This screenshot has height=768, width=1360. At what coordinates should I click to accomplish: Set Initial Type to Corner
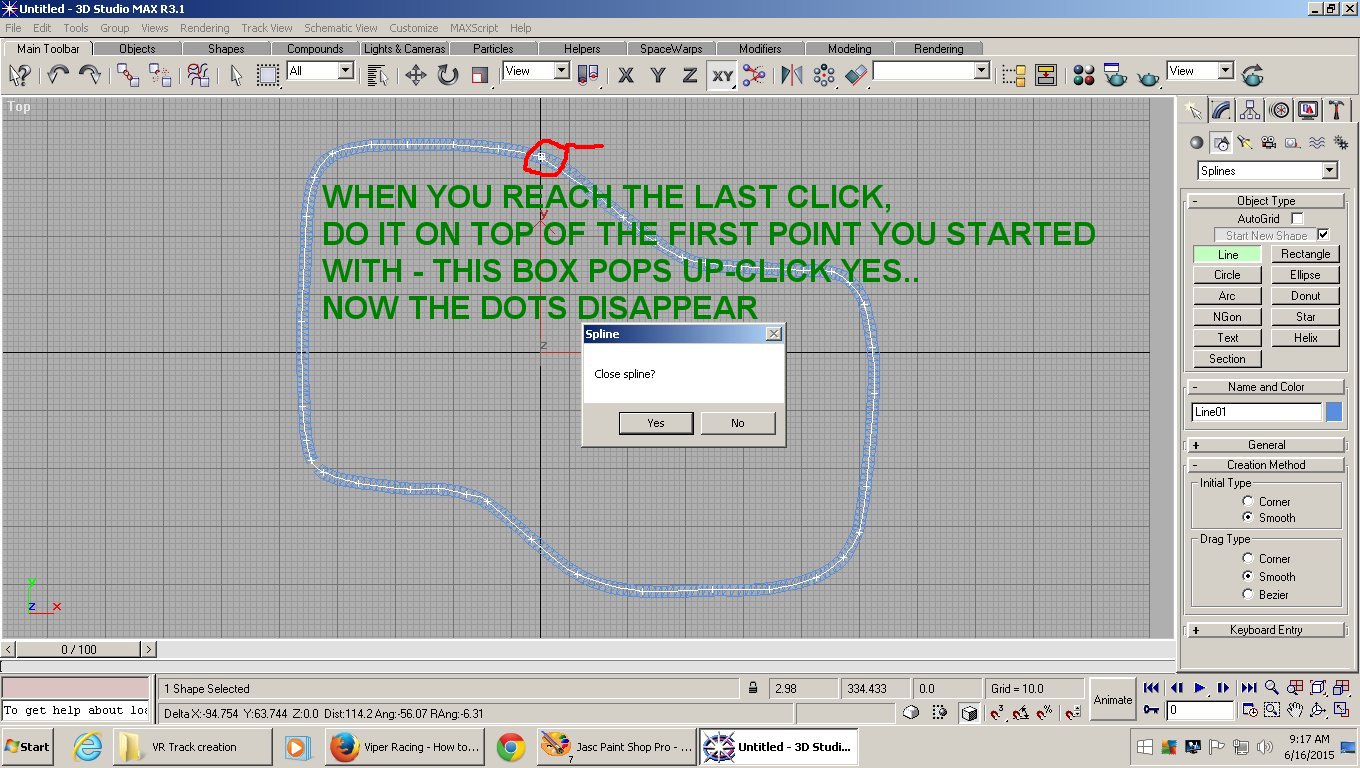click(x=1248, y=501)
